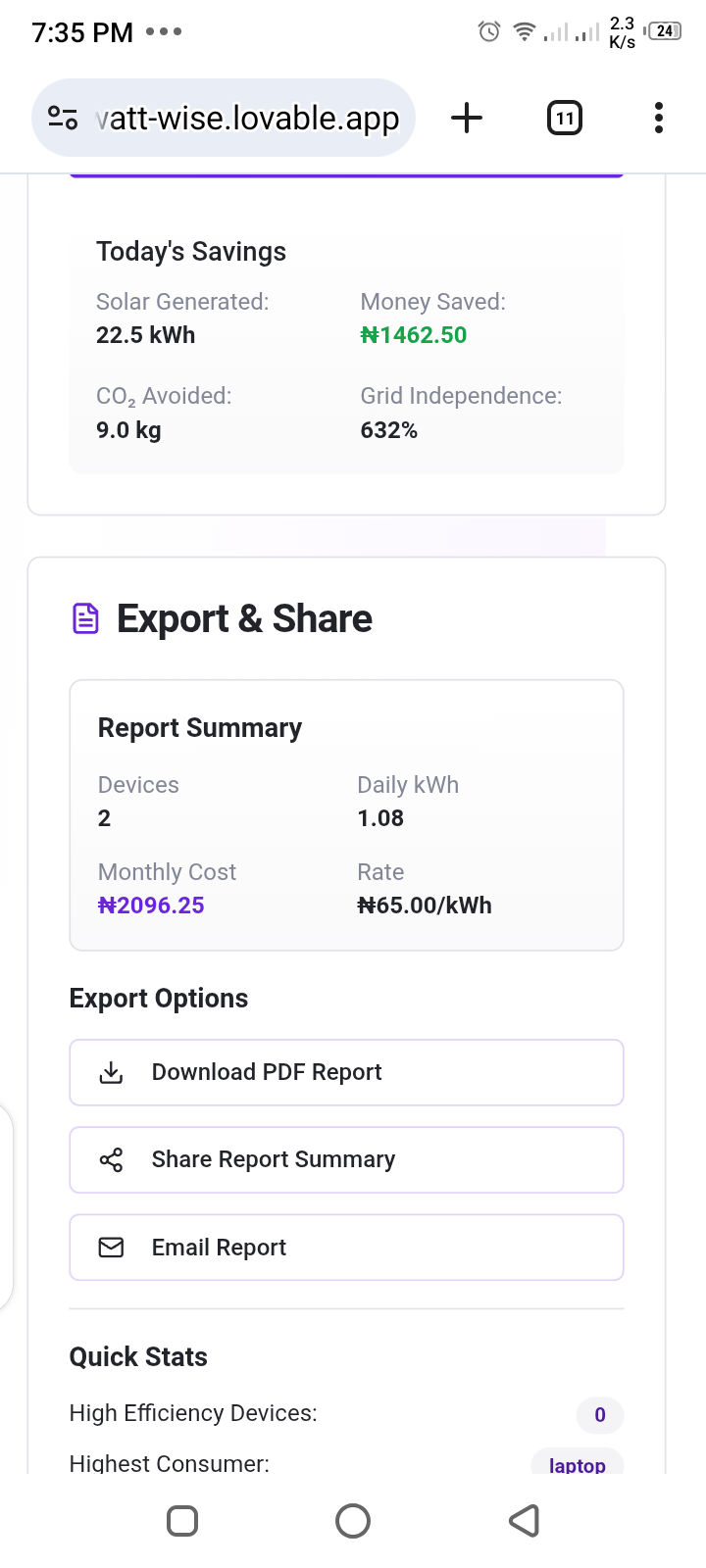Tap the alarm icon in status bar

point(488,32)
